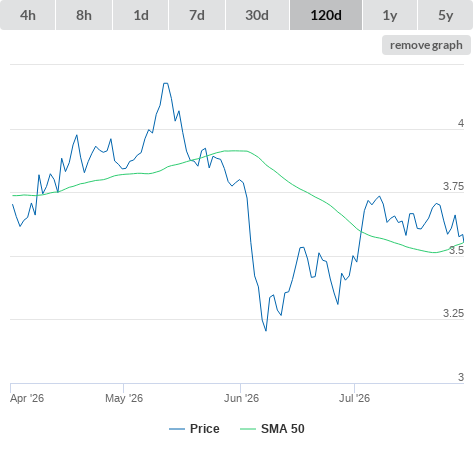The width and height of the screenshot is (474, 455).
Task: Click the green SMA 50 legend line marker
Action: 248,429
